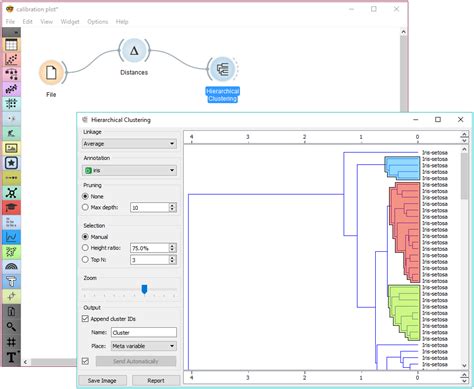Open the Widget menu

point(70,22)
